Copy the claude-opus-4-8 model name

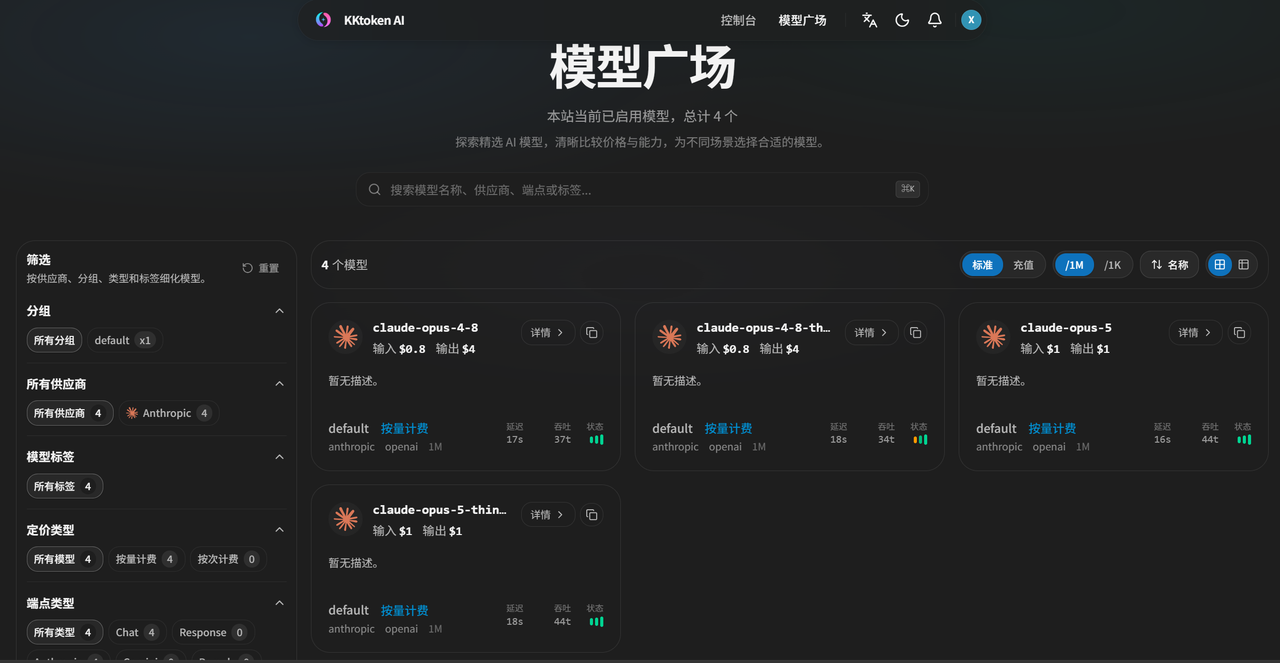click(x=592, y=332)
